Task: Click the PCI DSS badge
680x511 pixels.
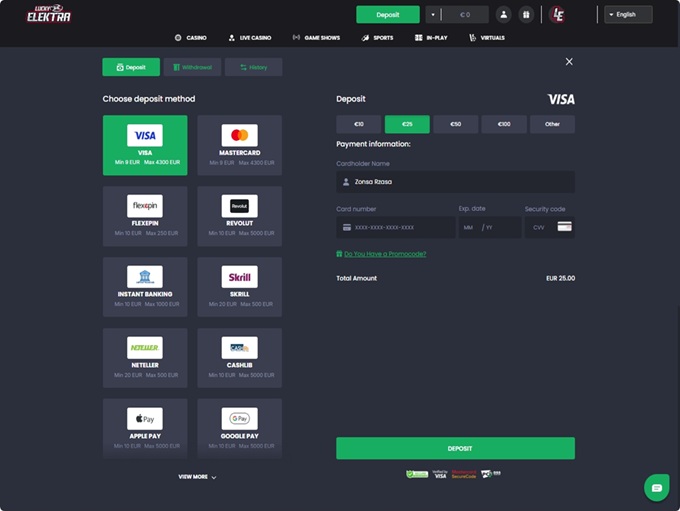Action: tap(490, 474)
